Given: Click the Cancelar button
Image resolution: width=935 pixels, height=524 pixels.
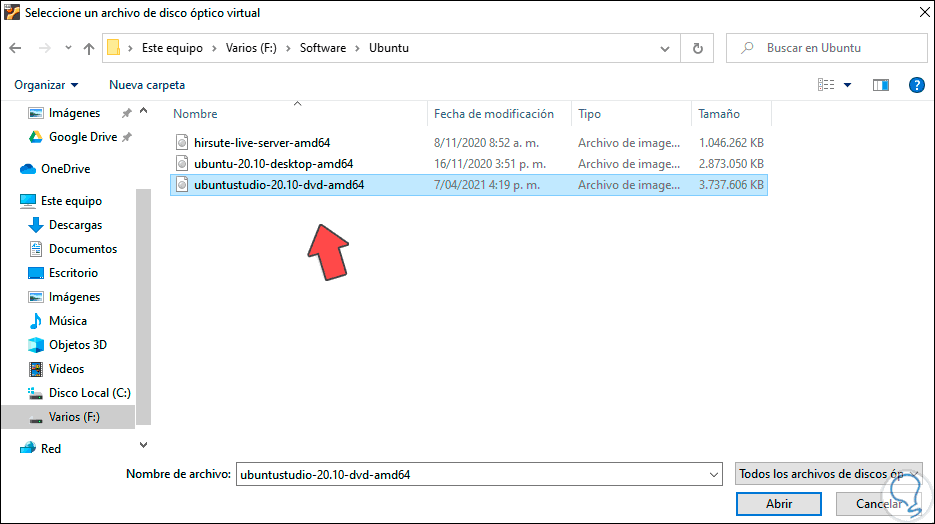Looking at the screenshot, I should 878,504.
